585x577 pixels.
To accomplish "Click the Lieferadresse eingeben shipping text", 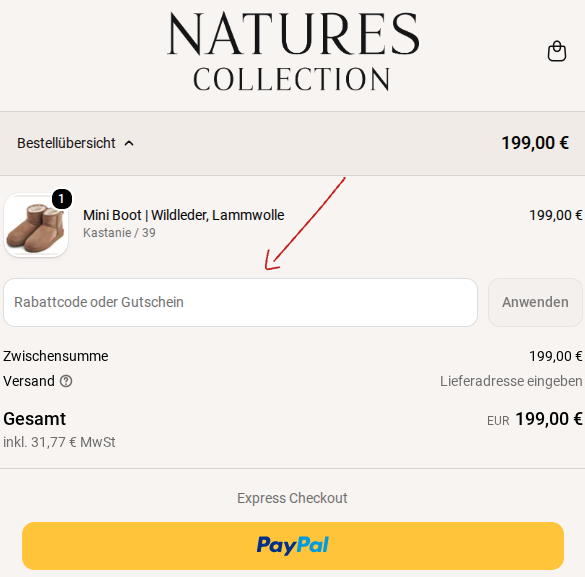I will 511,381.
